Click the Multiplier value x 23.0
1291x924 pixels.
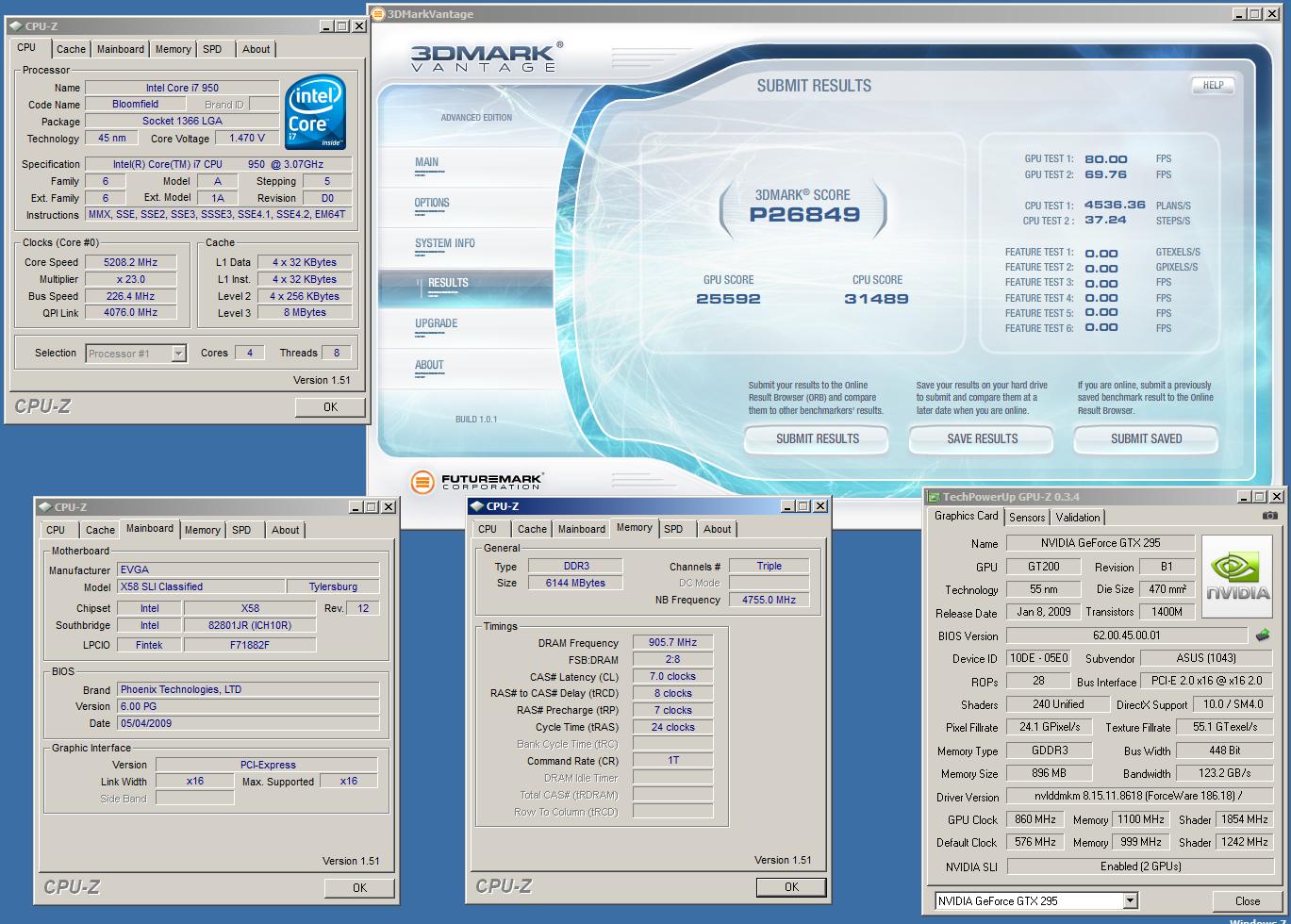coord(131,279)
